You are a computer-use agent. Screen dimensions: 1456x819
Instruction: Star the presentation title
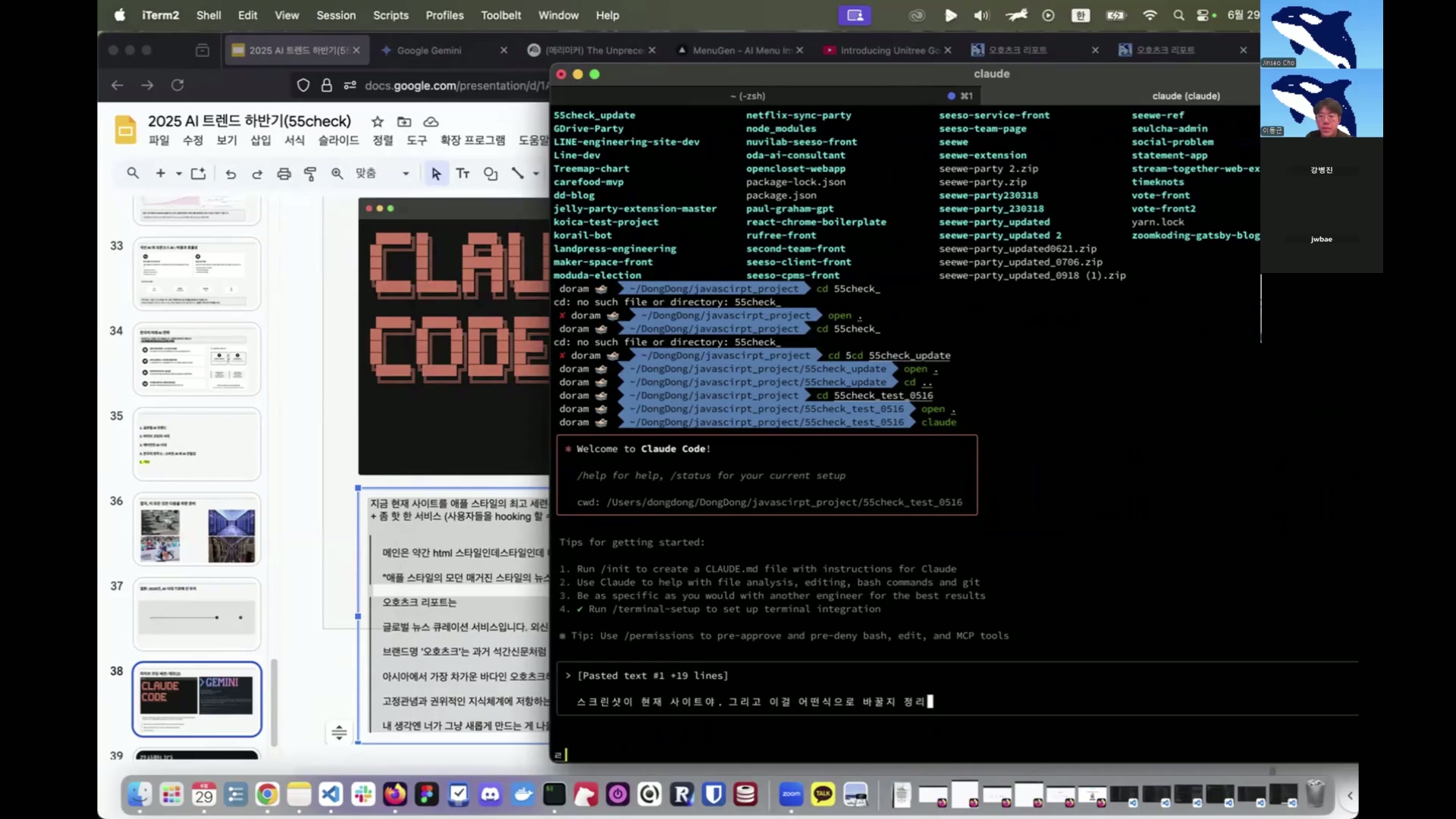(x=377, y=121)
